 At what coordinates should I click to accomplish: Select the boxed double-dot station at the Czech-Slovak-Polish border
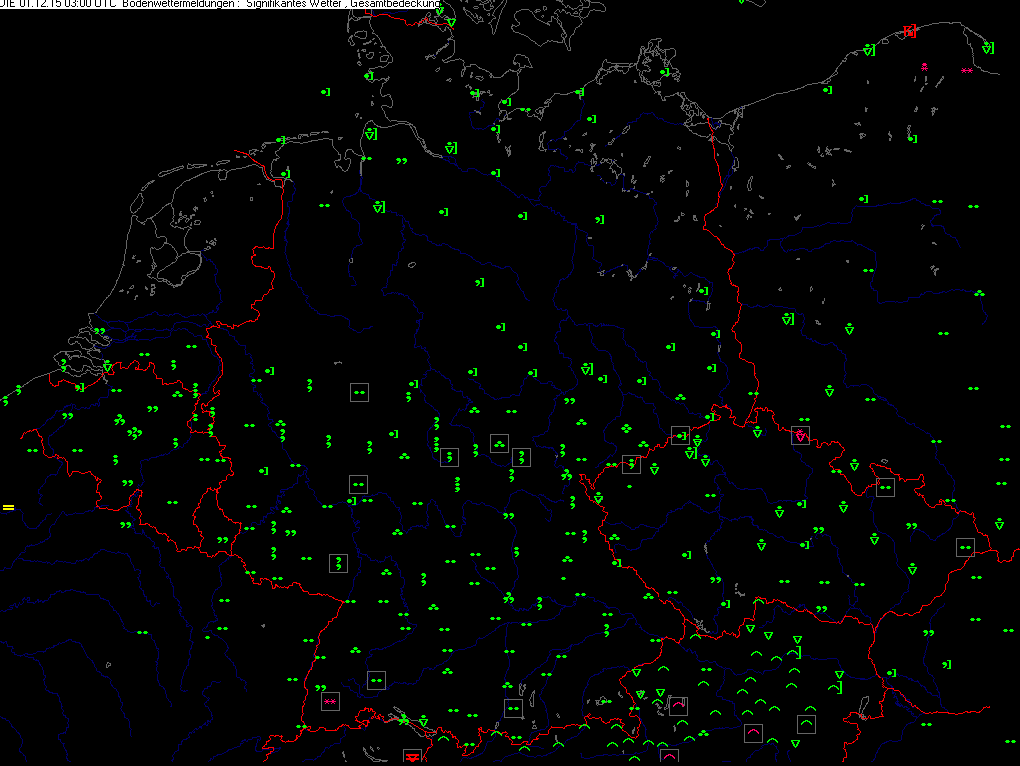point(965,547)
